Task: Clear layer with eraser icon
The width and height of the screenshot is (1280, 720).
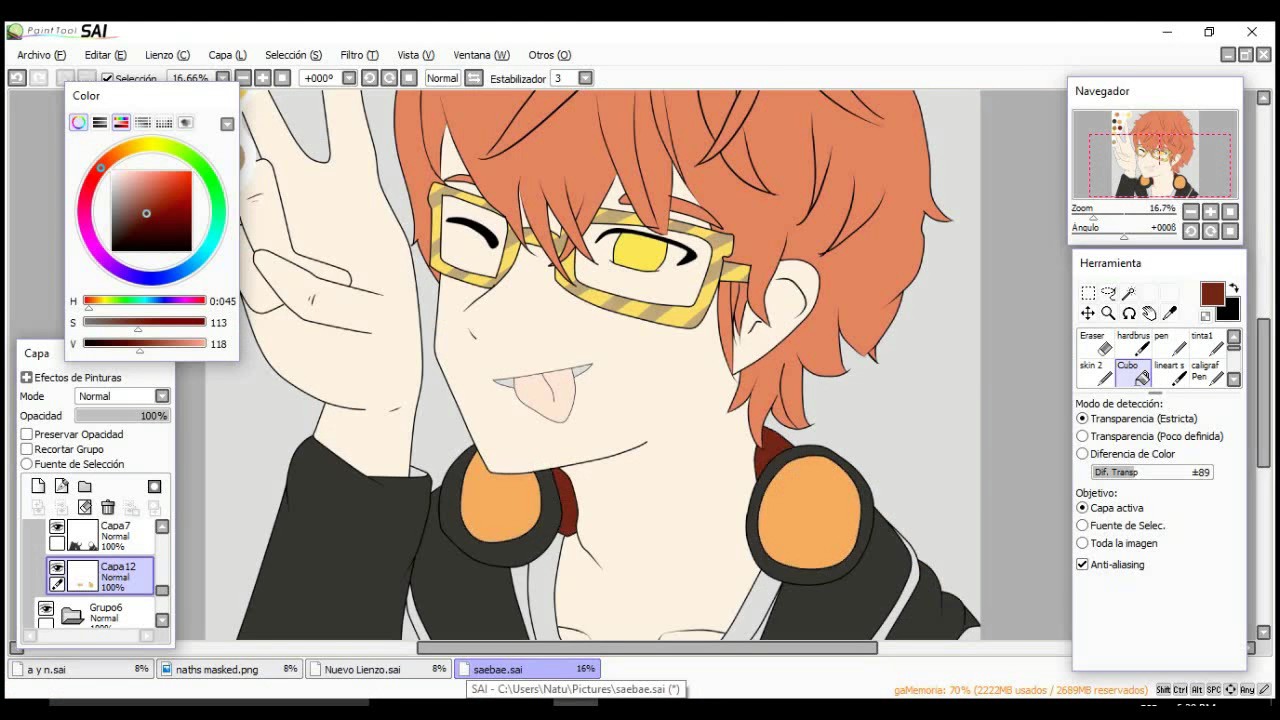Action: point(85,508)
